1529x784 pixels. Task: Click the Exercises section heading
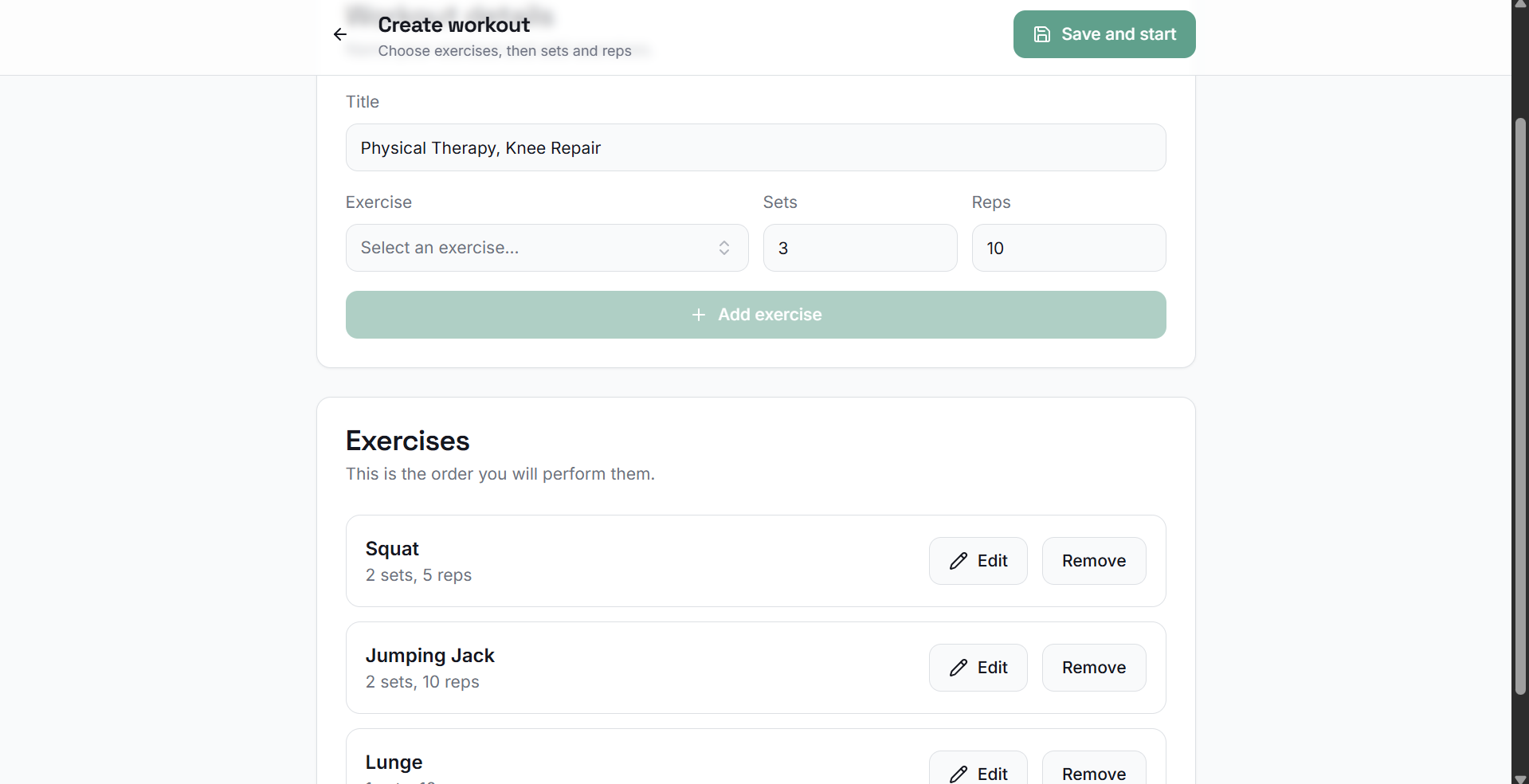(x=407, y=441)
